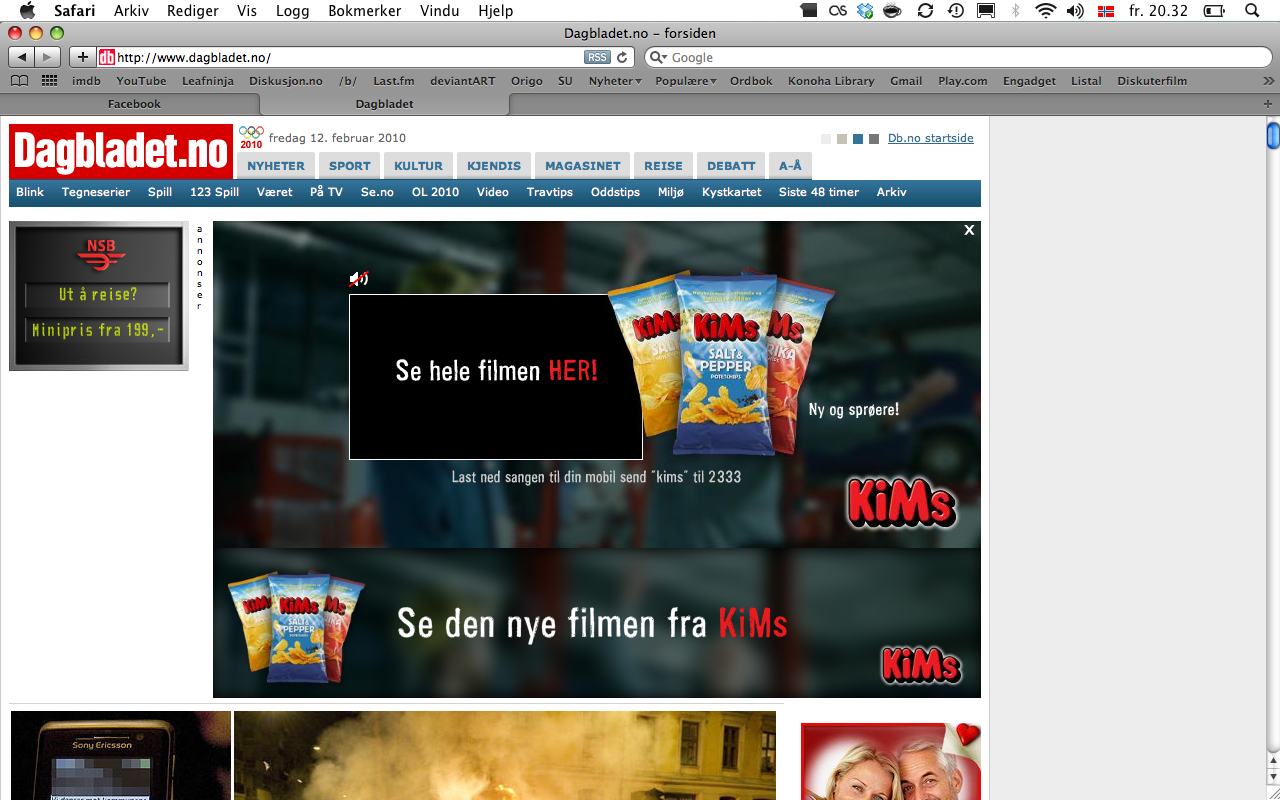Open the Logg menu
Viewport: 1280px width, 800px height.
(291, 10)
